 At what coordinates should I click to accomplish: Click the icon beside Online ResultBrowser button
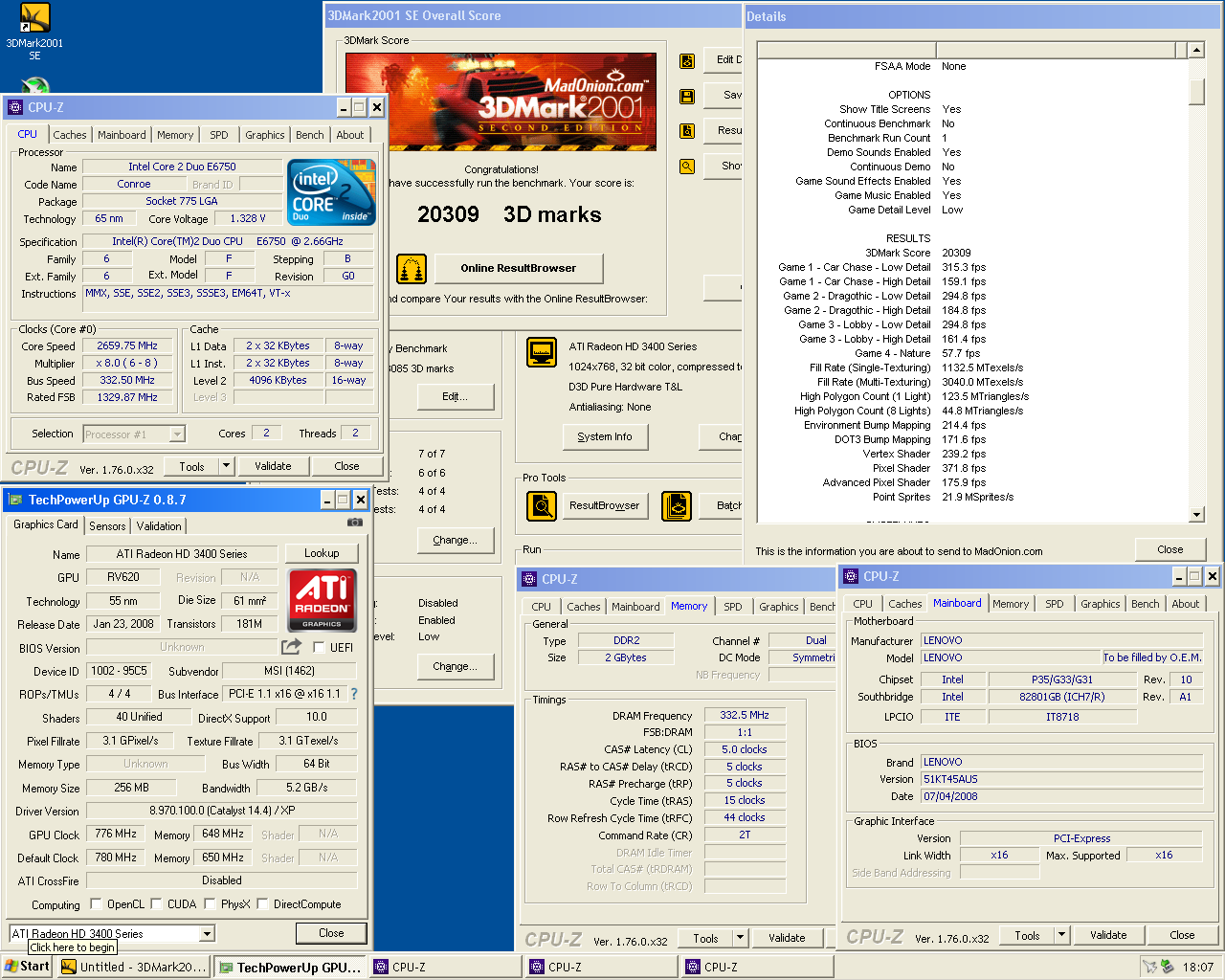[412, 269]
